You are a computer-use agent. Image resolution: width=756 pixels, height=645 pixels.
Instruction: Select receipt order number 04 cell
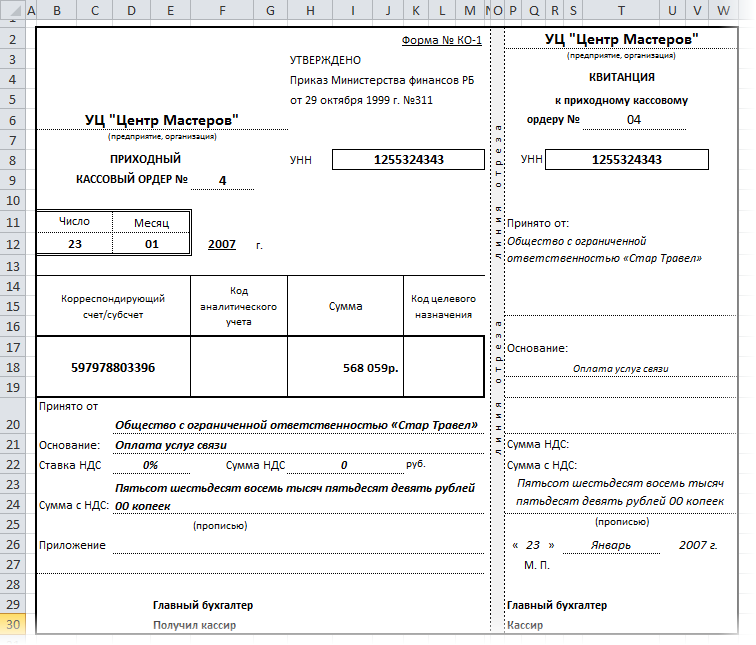click(634, 120)
